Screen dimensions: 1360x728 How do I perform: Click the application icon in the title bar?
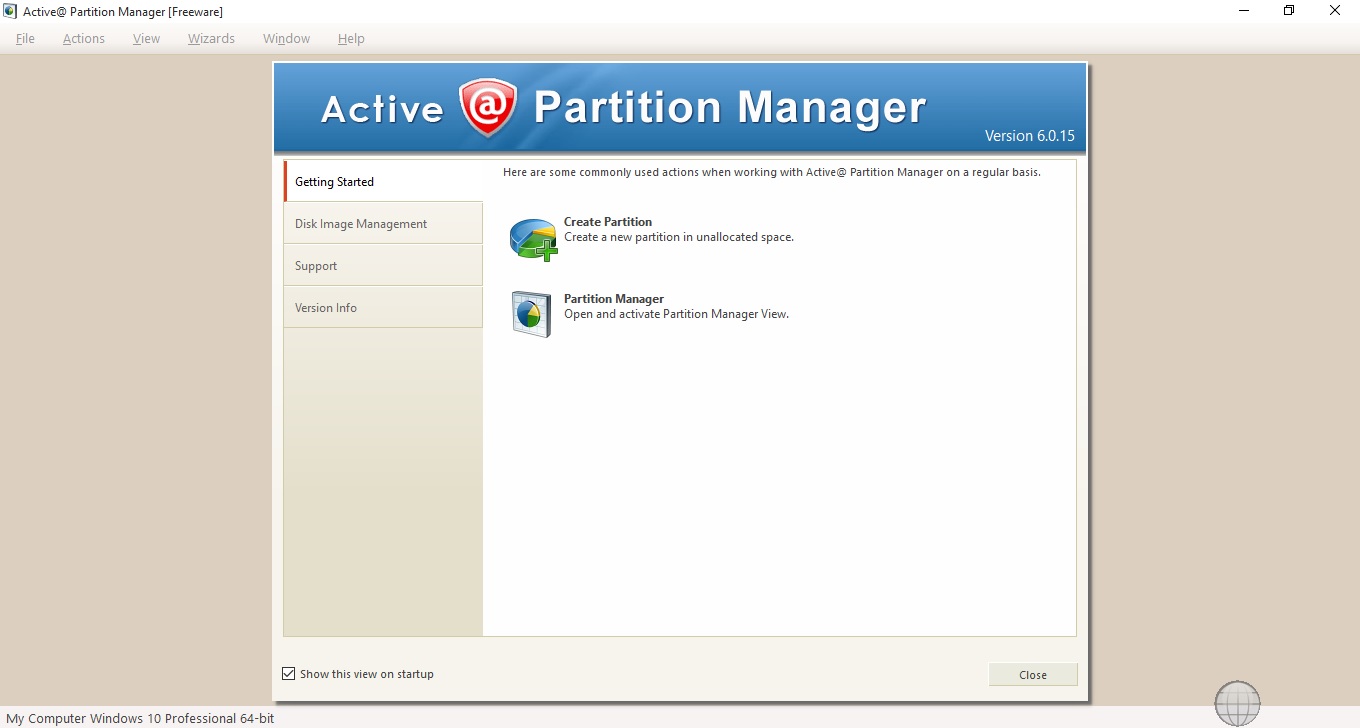pos(9,10)
